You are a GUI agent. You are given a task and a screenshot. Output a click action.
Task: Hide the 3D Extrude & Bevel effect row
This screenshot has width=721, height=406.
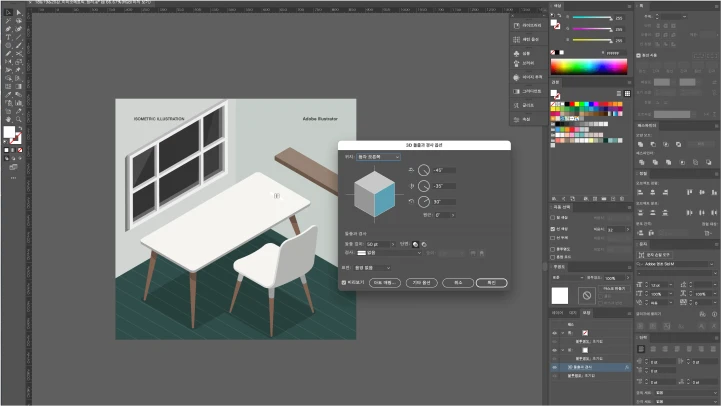tap(555, 367)
